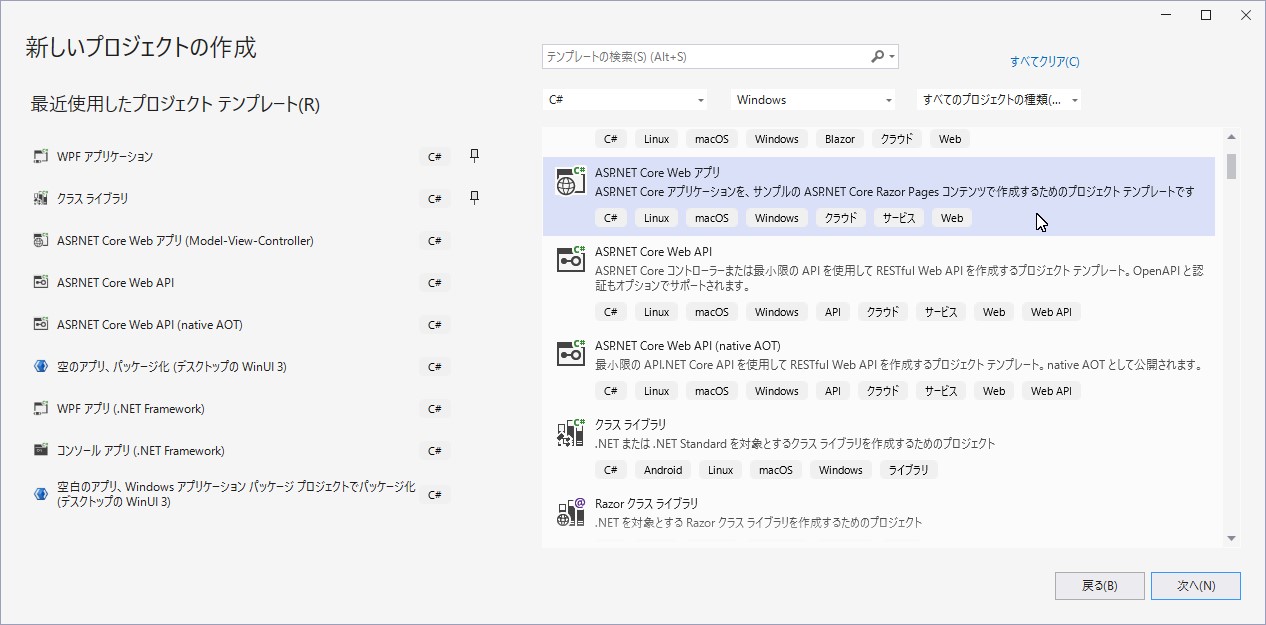
Task: Expand the すべてのプロジェクトの種類 dropdown
Action: click(999, 100)
